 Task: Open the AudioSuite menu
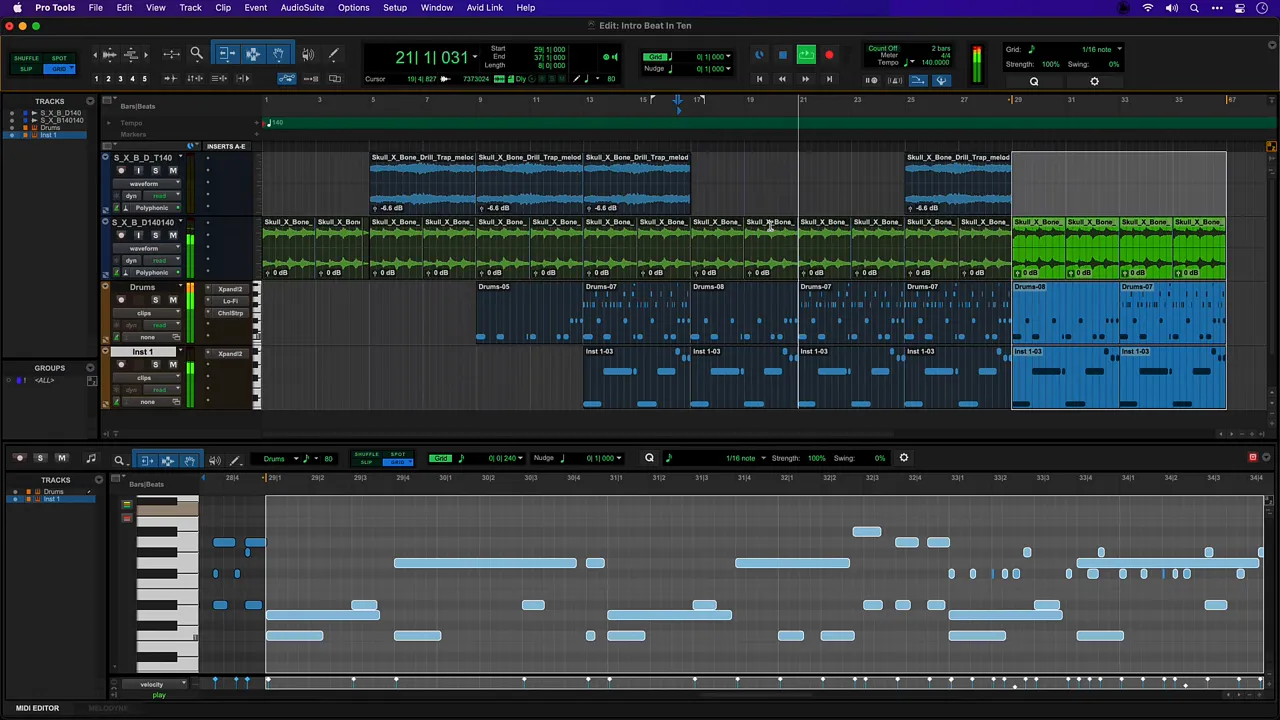tap(302, 7)
